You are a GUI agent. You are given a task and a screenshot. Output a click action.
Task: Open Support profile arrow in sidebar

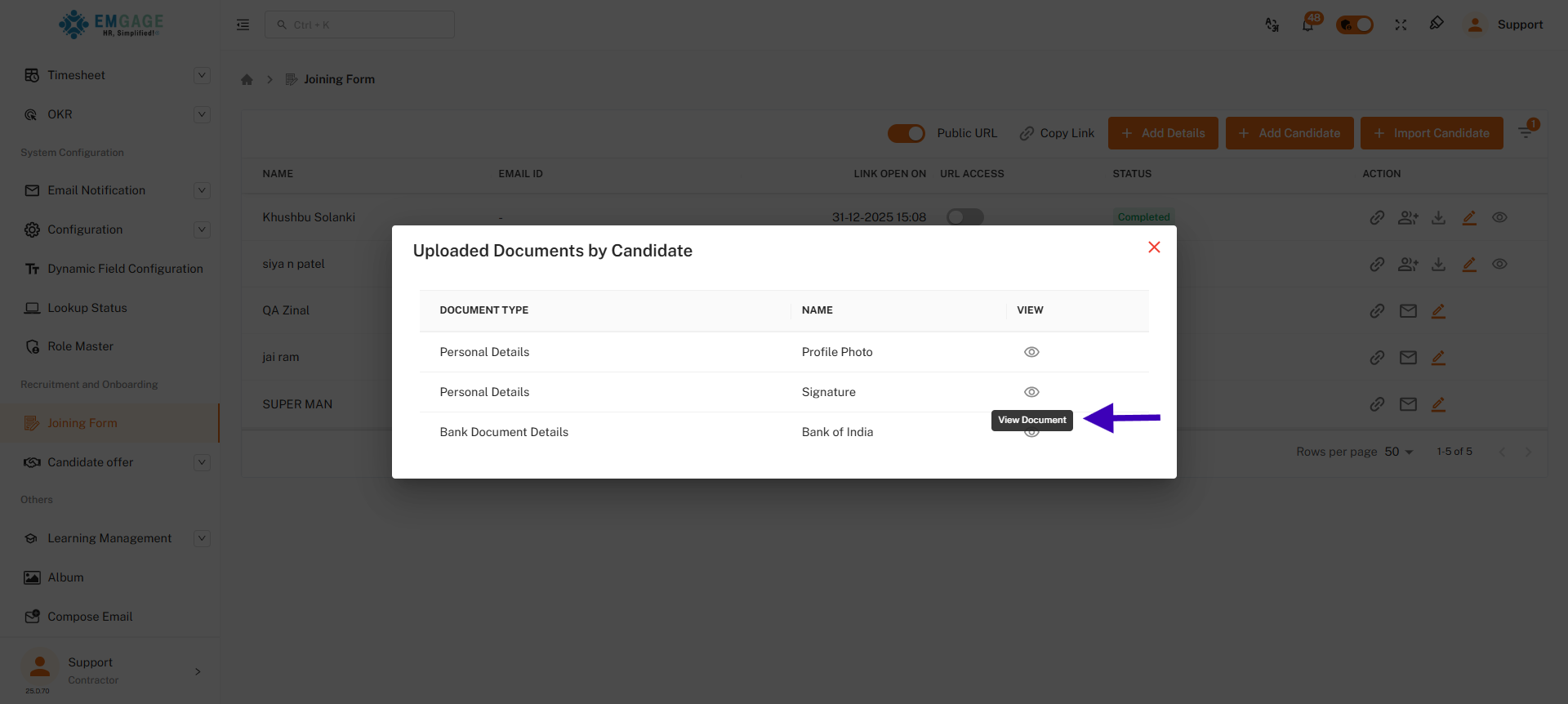(x=198, y=671)
